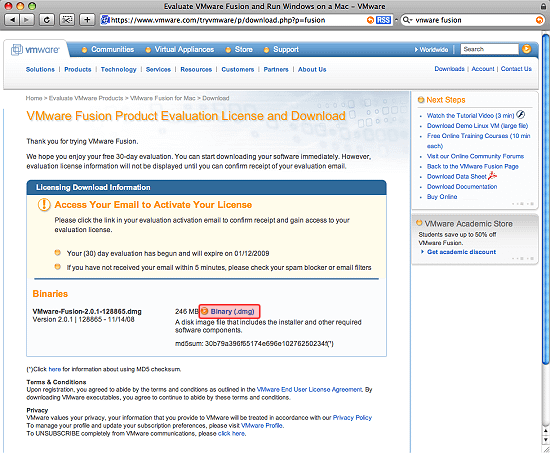Click the vertical scrollbar thumb
Screen dimensions: 550x453
[545, 199]
